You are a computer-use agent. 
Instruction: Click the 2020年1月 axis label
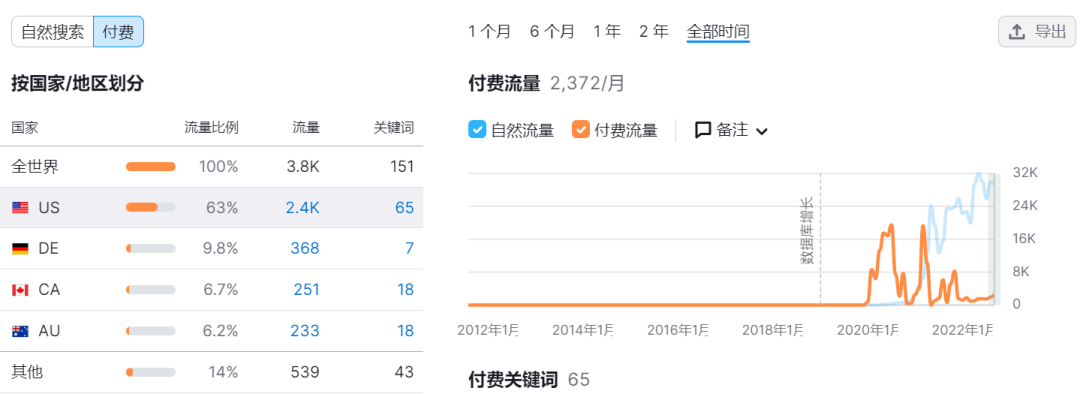[867, 330]
